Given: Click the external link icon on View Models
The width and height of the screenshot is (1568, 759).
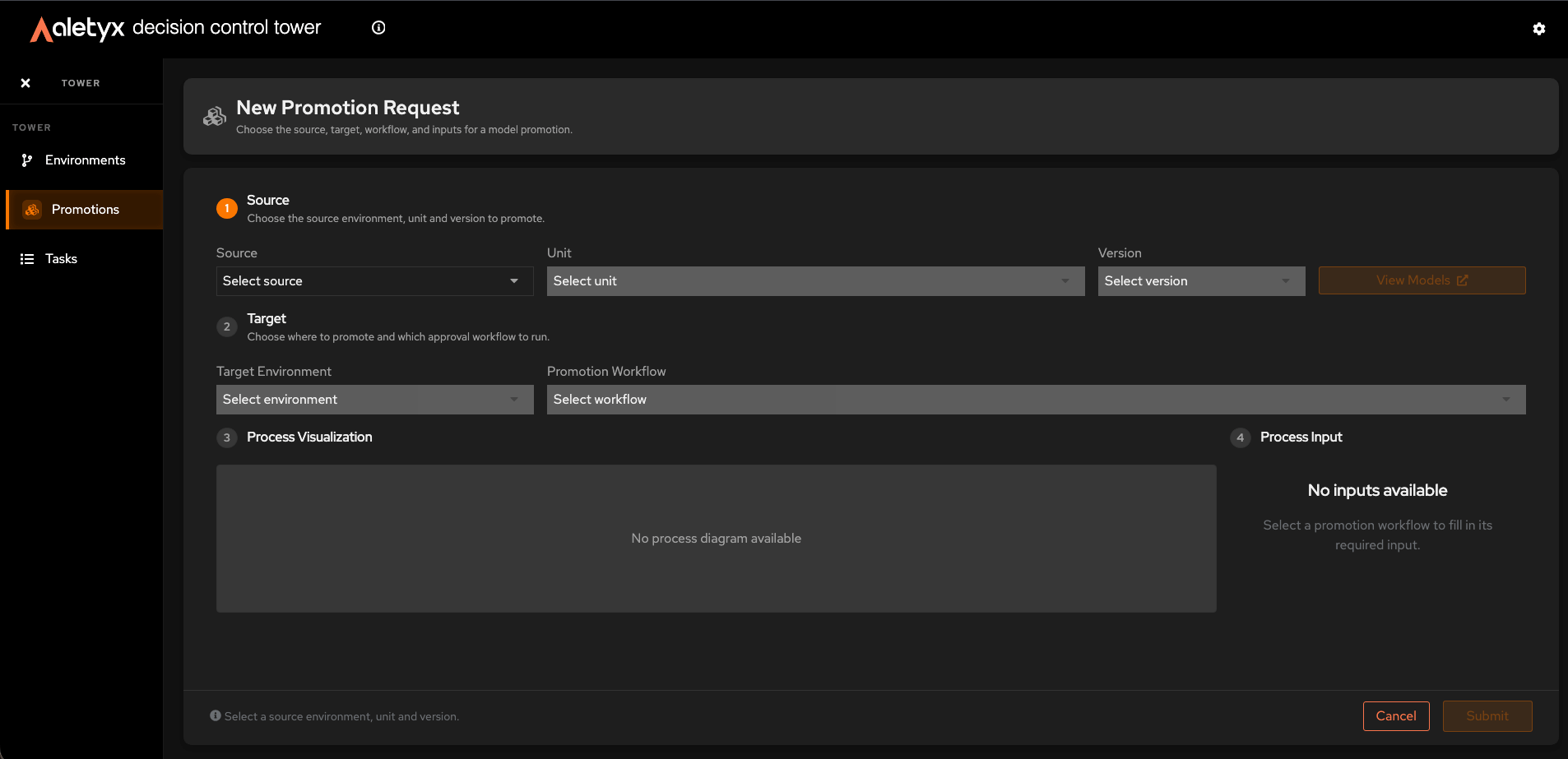Looking at the screenshot, I should 1462,280.
